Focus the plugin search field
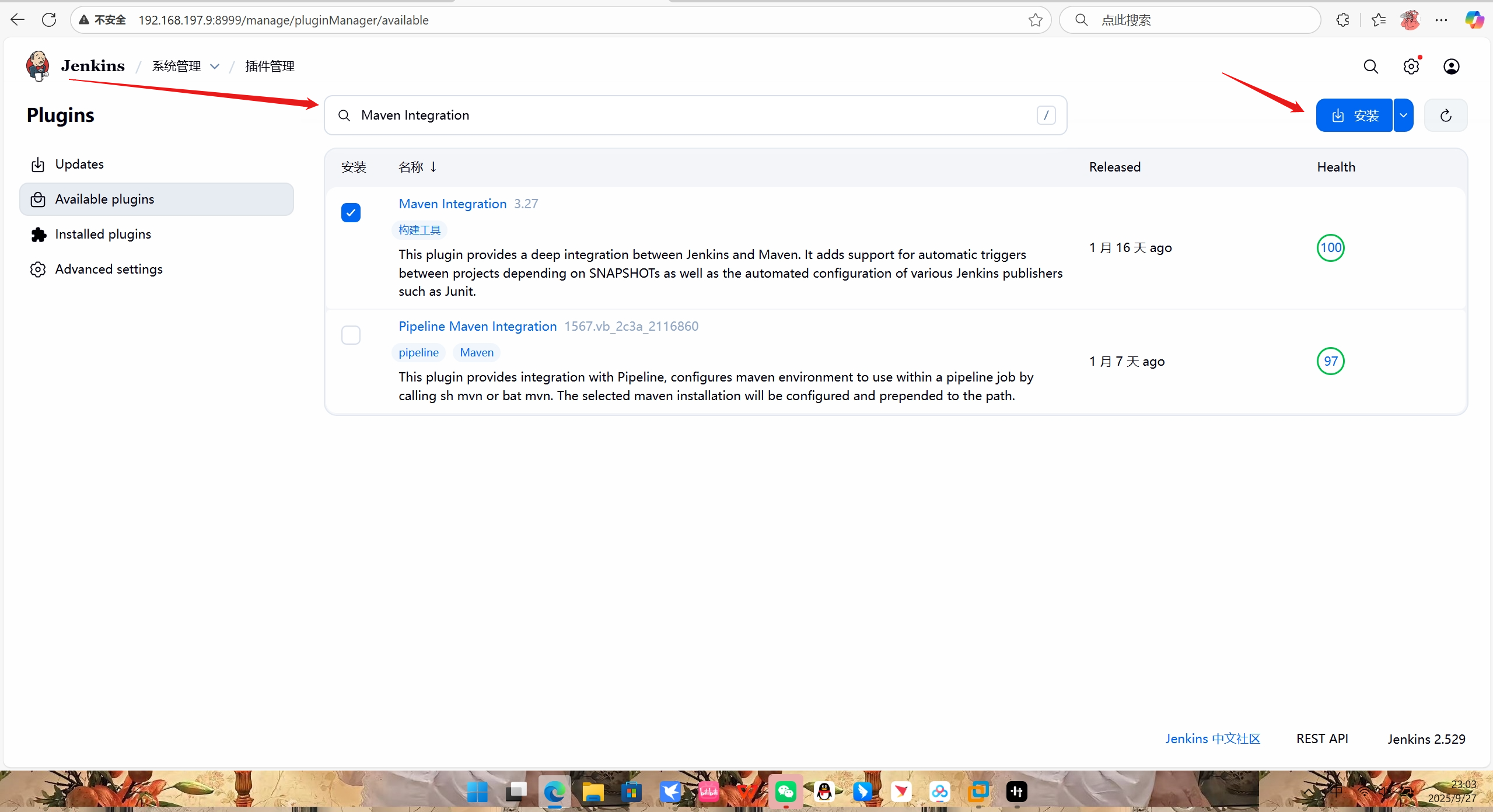This screenshot has width=1493, height=812. 695,116
